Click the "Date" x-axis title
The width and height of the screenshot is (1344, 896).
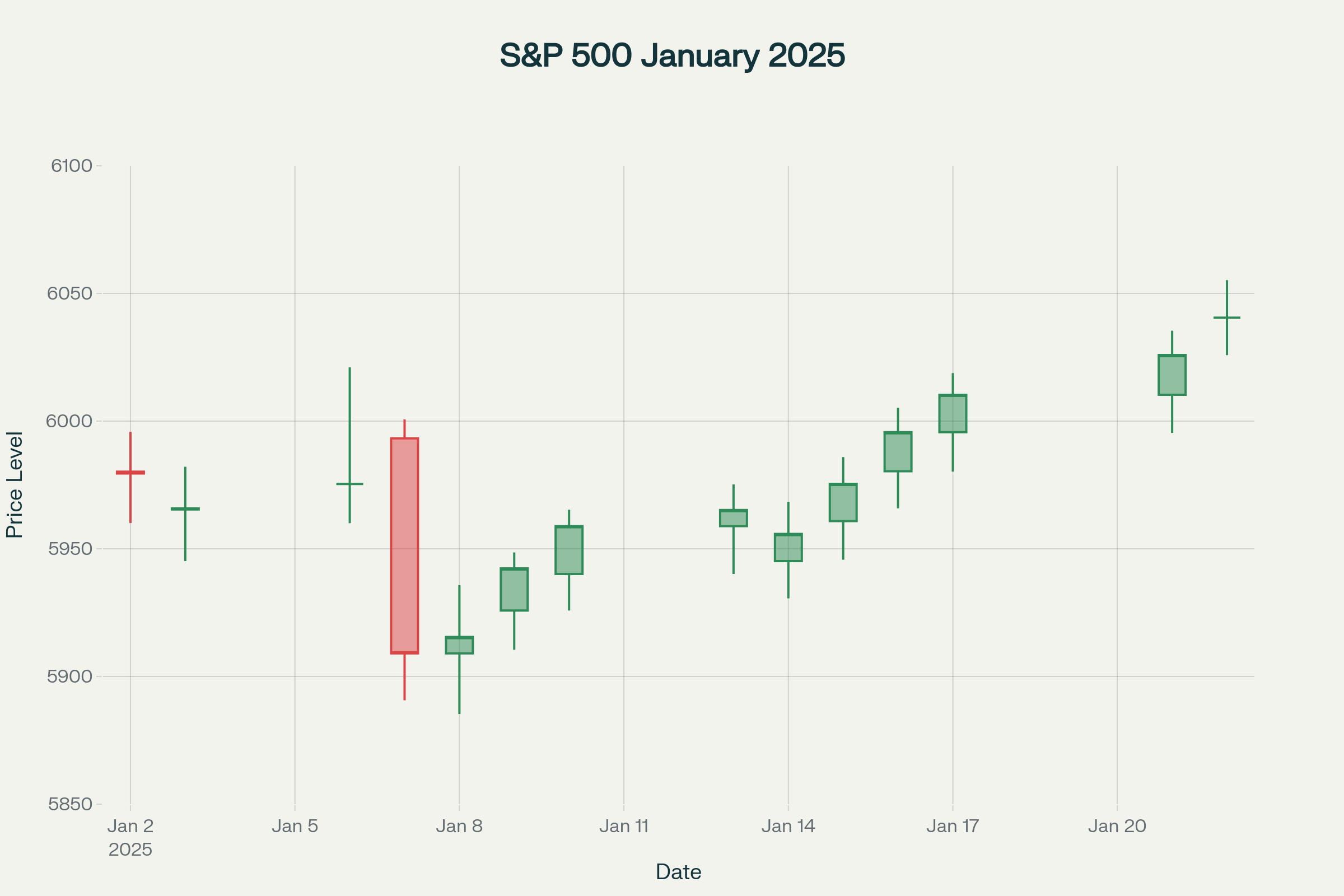tap(678, 871)
